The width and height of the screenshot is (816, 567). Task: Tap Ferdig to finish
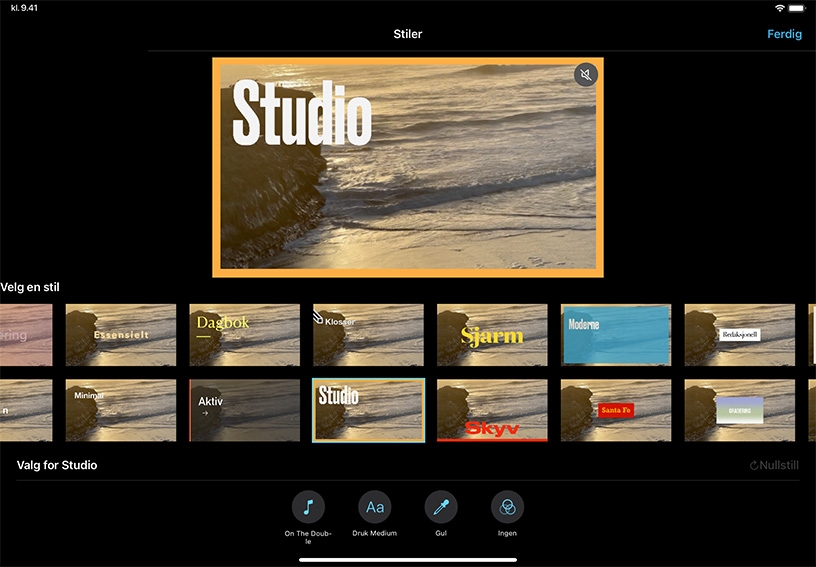(x=784, y=34)
